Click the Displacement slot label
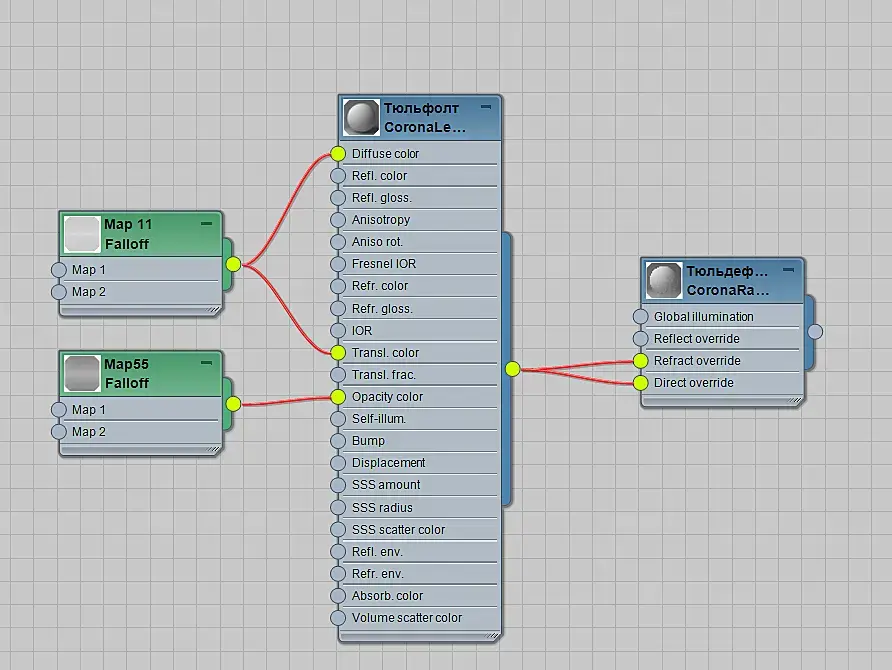This screenshot has width=892, height=670. [x=389, y=463]
